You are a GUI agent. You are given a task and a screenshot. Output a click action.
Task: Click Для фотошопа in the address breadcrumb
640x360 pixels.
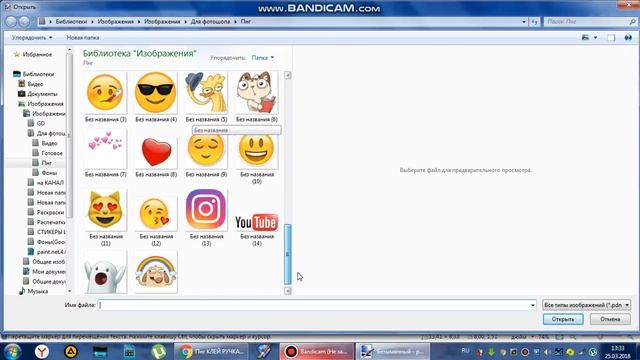click(210, 22)
